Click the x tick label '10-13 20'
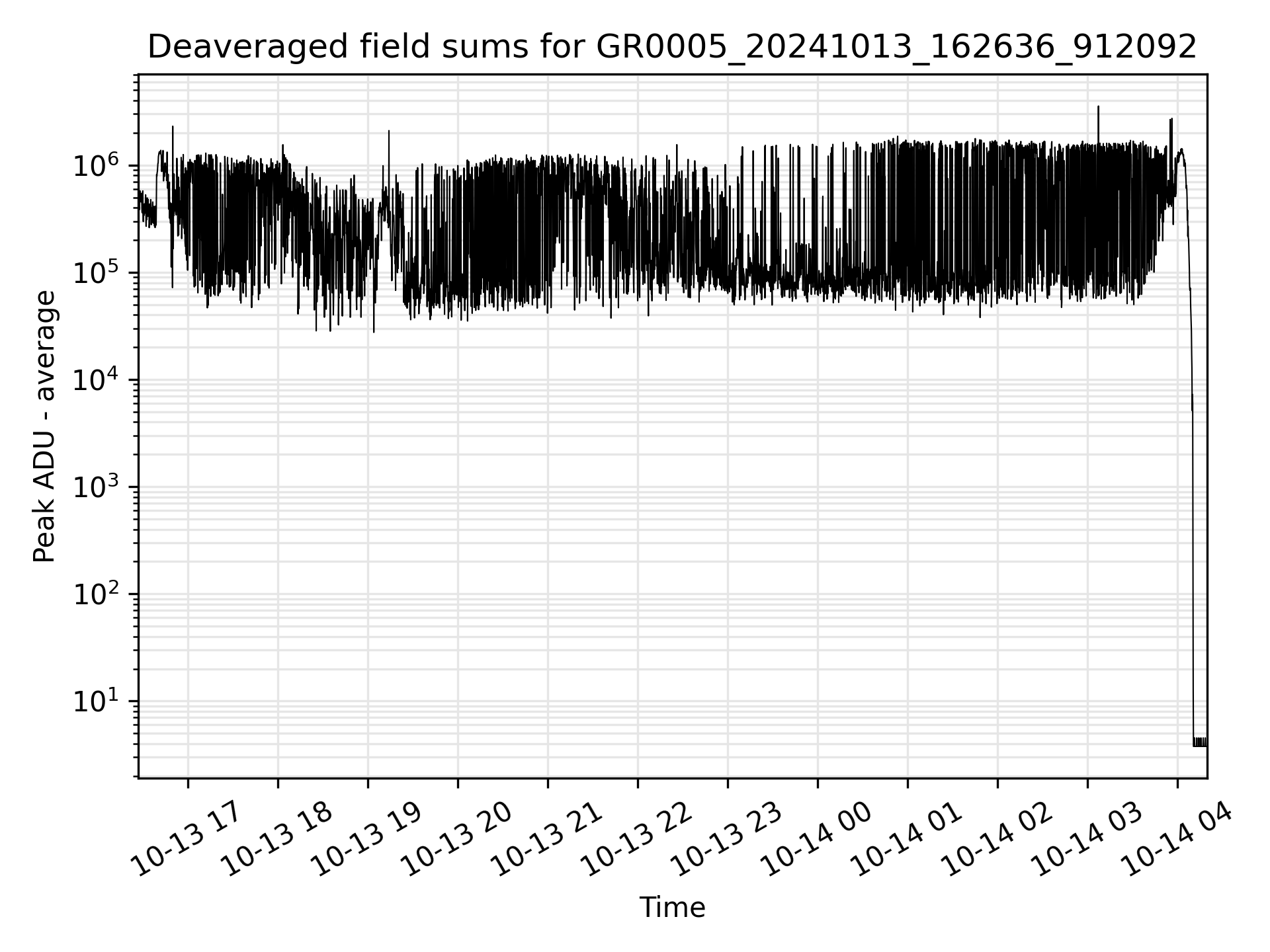This screenshot has width=1270, height=952. click(x=457, y=839)
